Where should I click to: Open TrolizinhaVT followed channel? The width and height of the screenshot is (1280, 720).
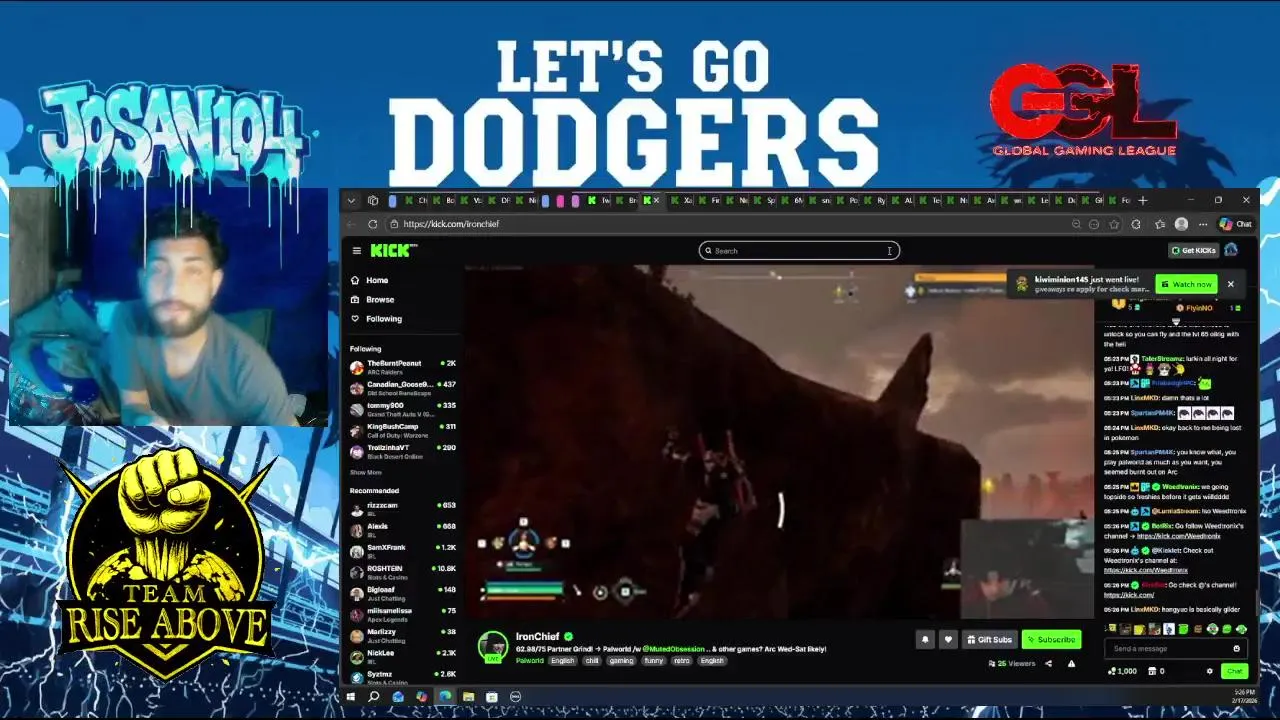403,451
